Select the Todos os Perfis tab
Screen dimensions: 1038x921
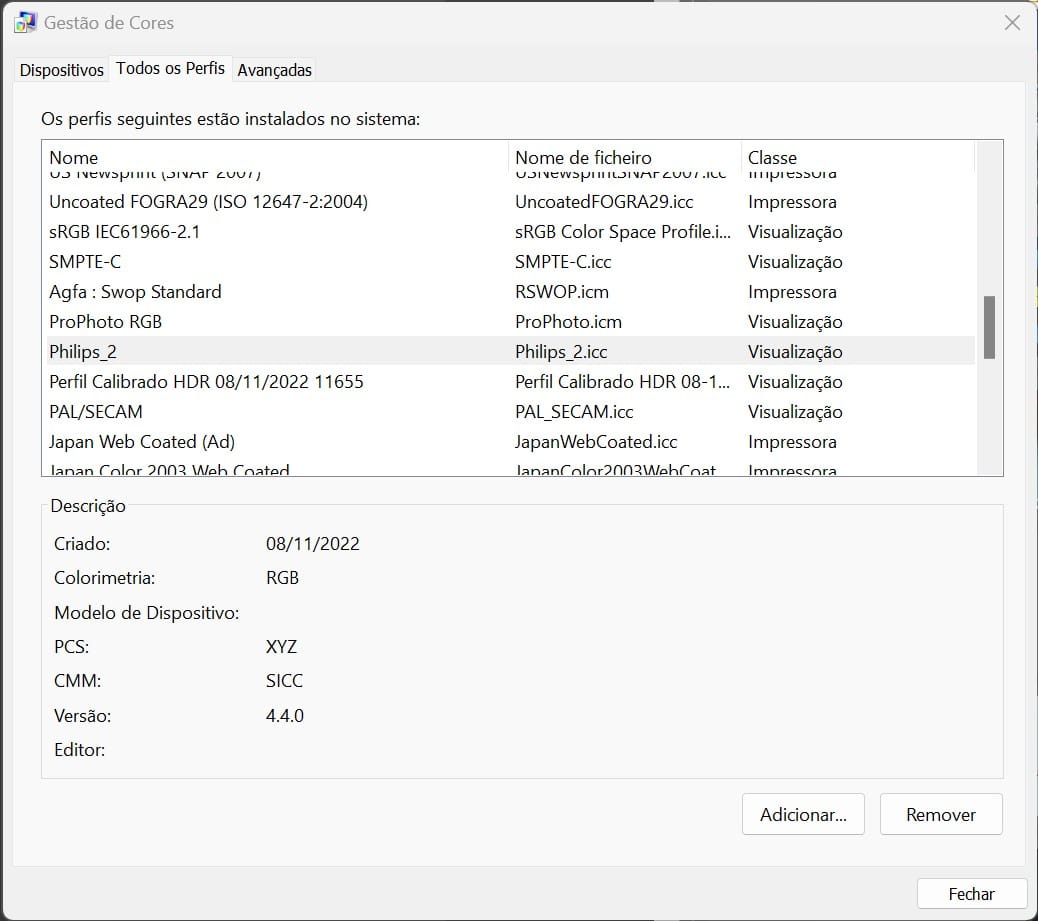pos(170,69)
